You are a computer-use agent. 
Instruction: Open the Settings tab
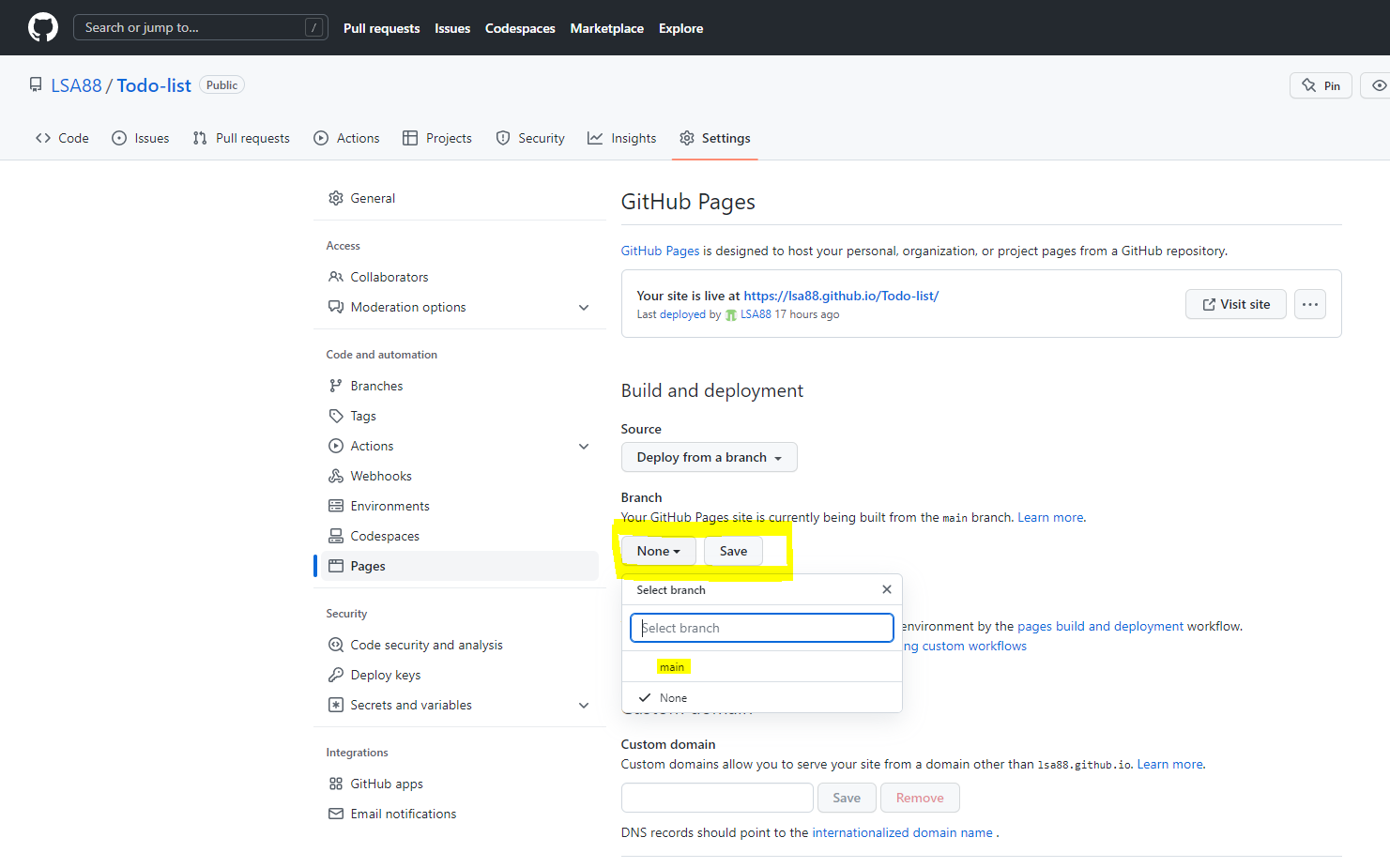point(715,138)
